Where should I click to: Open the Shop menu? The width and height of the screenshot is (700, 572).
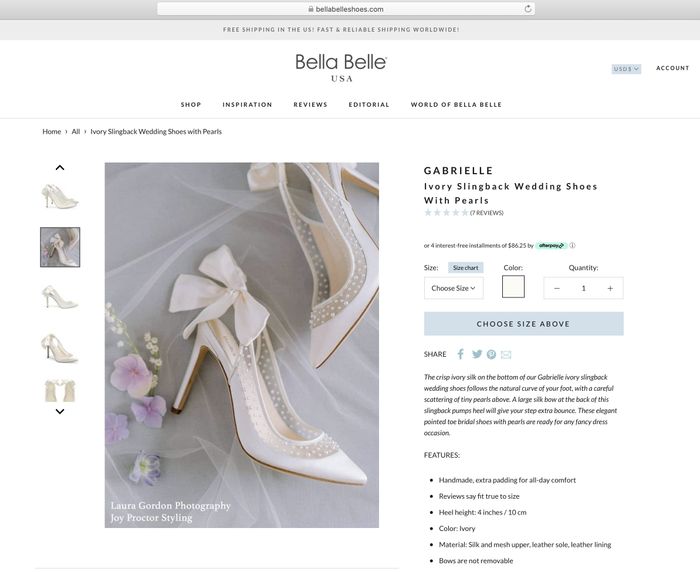[191, 104]
